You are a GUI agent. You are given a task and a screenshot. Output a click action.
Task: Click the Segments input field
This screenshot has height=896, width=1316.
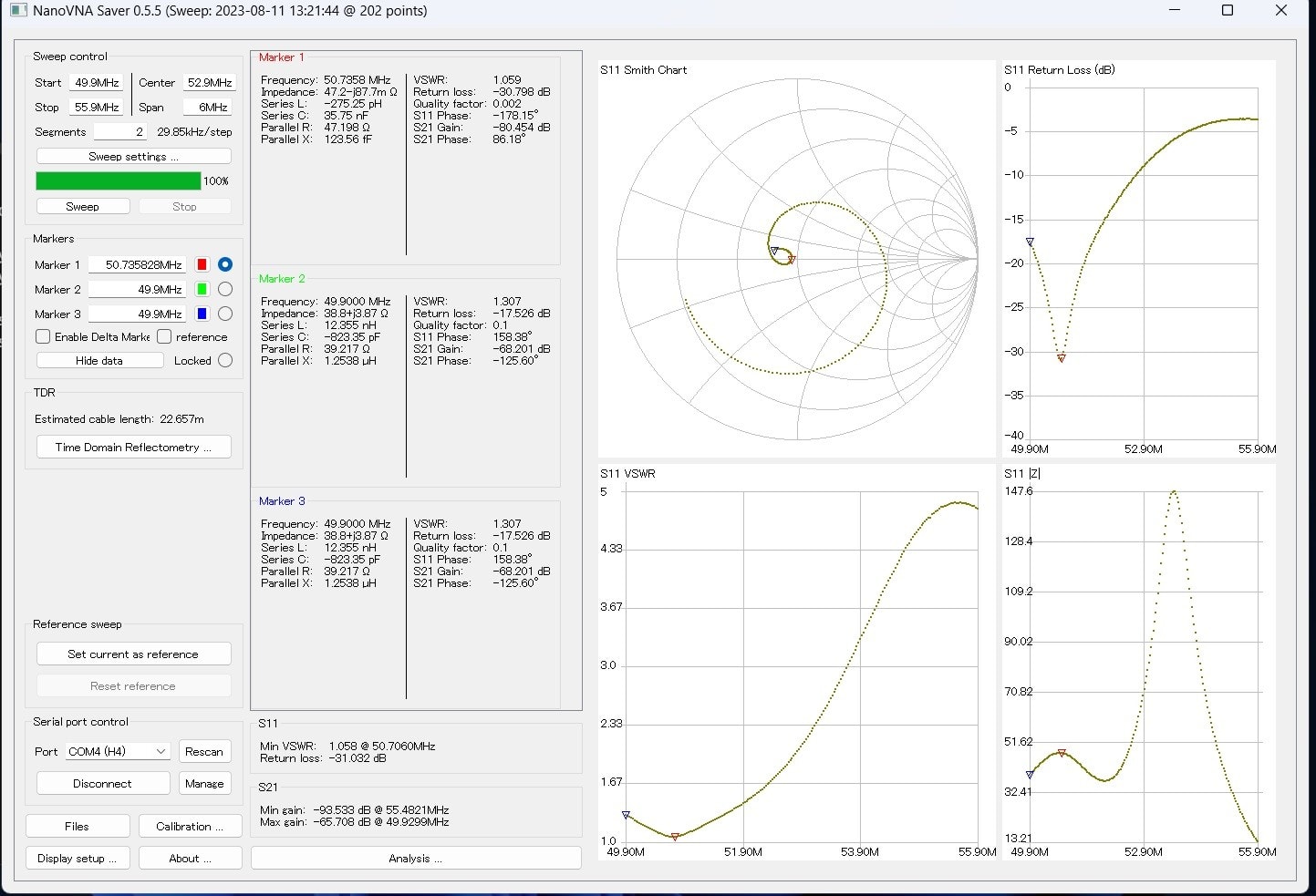pyautogui.click(x=120, y=131)
